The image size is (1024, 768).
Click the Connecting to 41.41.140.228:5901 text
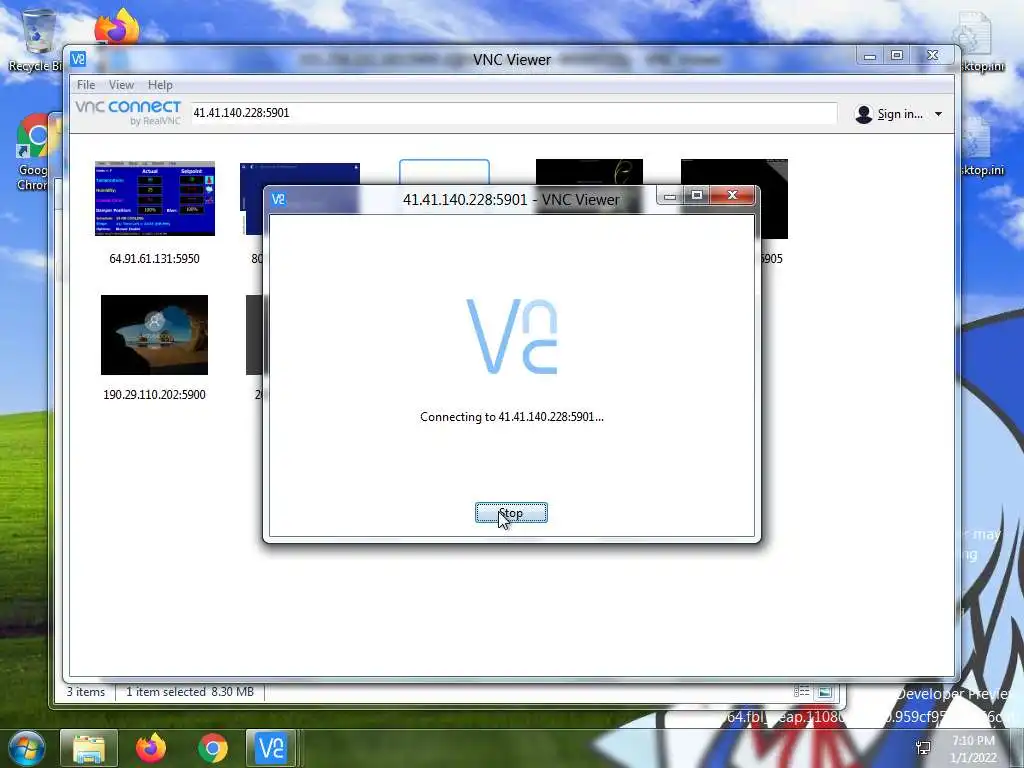click(x=511, y=417)
